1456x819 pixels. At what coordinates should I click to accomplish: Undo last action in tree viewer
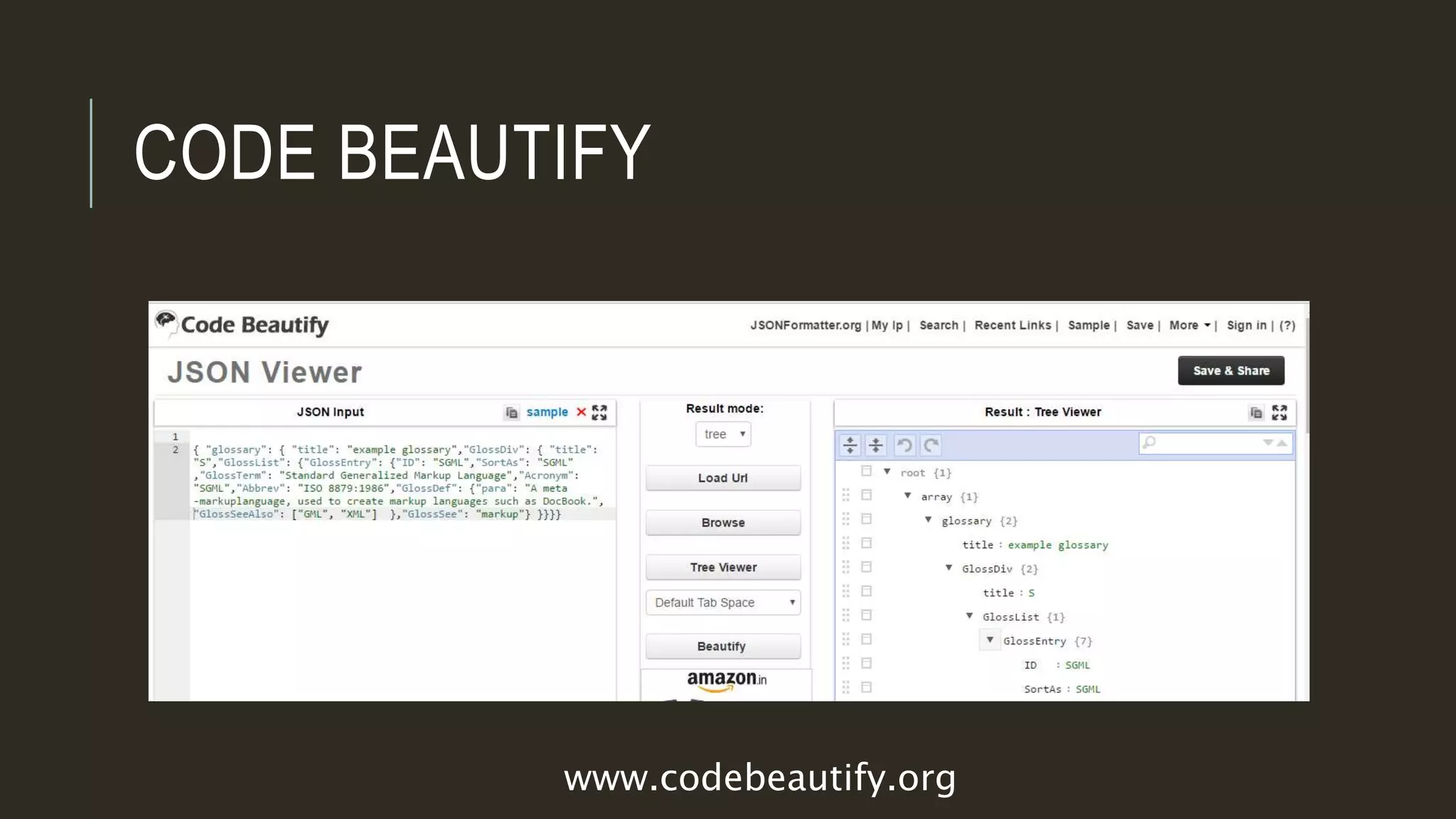[x=904, y=445]
